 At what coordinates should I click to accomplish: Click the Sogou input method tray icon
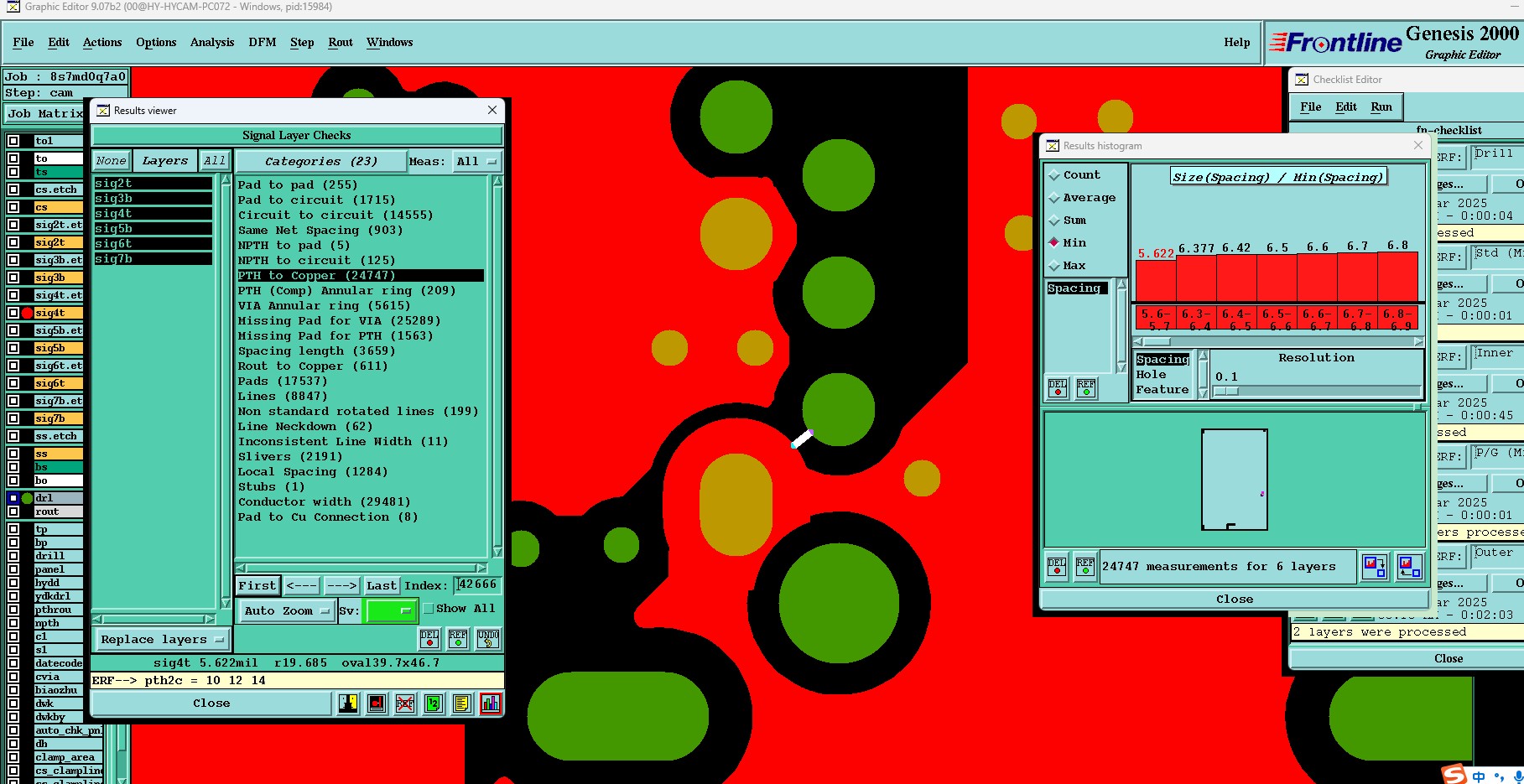(x=1454, y=775)
